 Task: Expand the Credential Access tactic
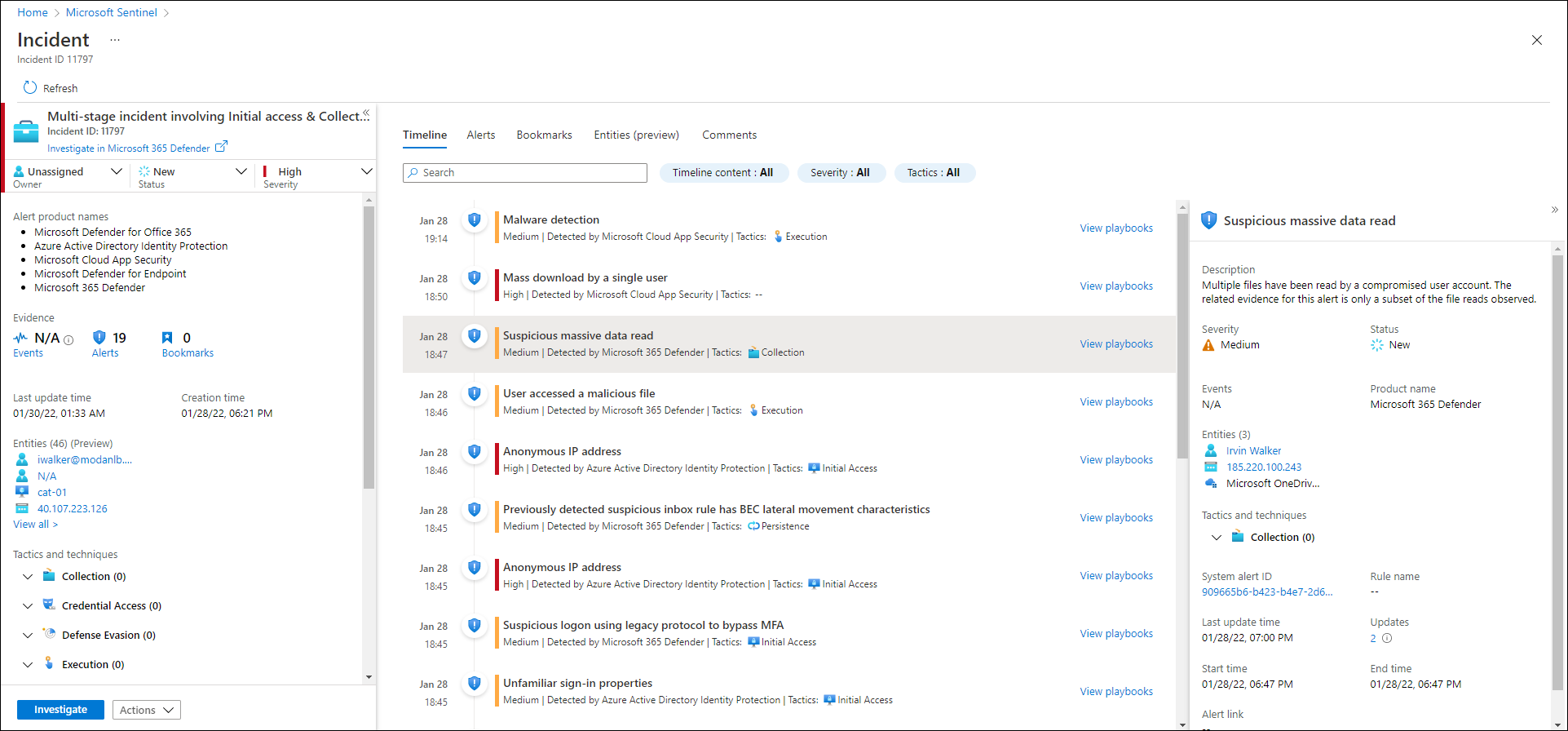pyautogui.click(x=28, y=606)
